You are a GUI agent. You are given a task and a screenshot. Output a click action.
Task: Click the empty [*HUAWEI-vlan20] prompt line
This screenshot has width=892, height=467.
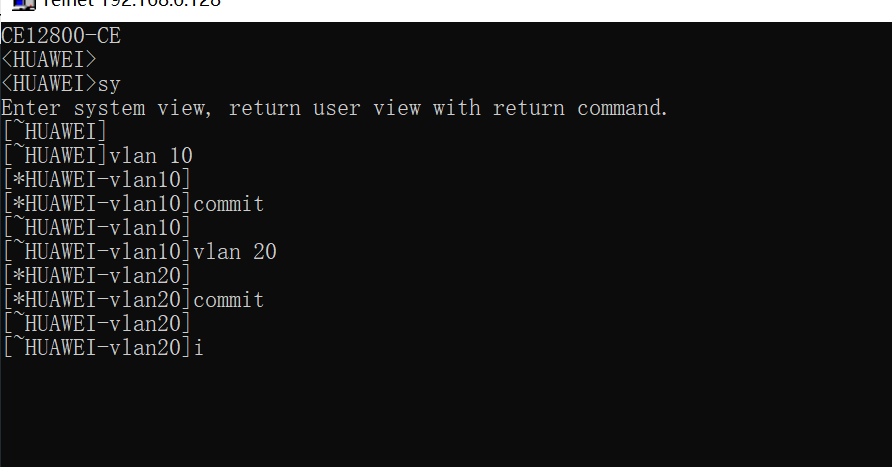tap(97, 276)
